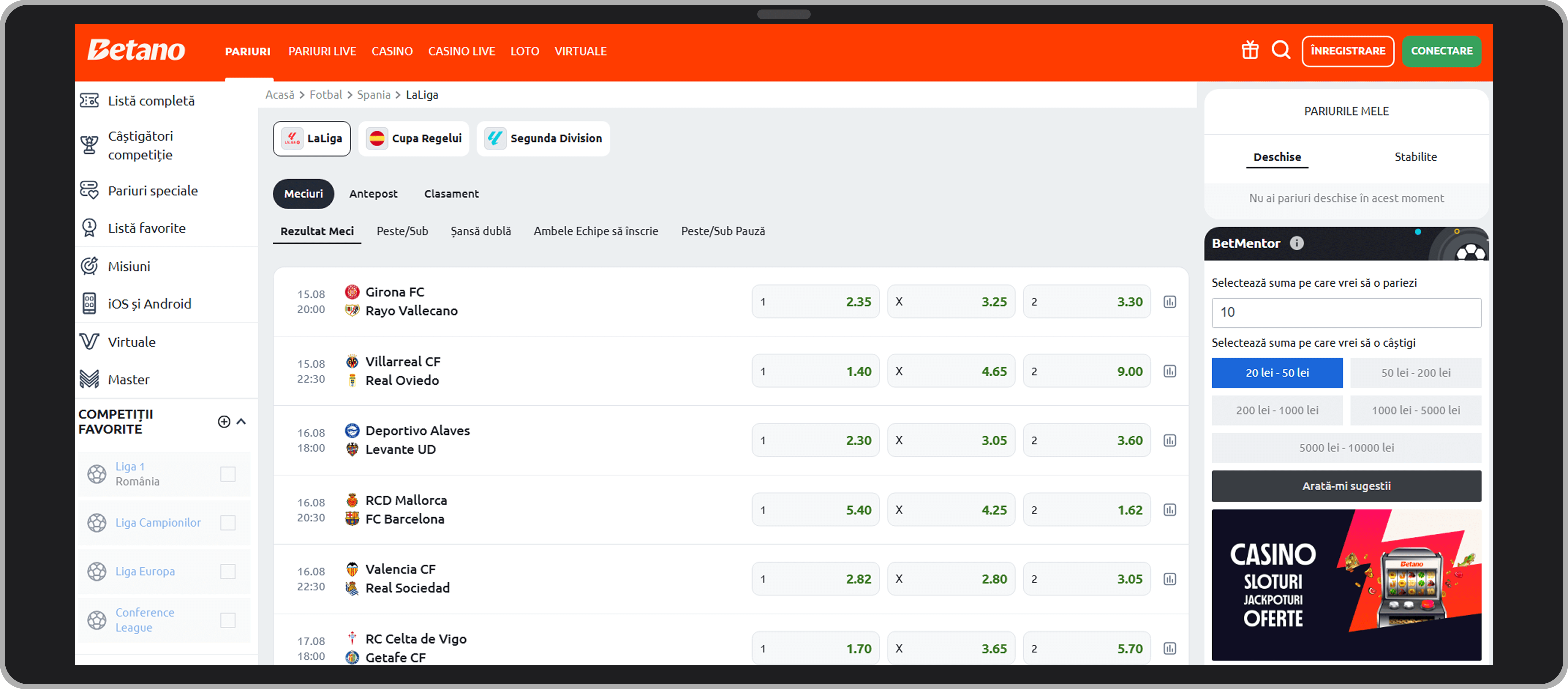Open the VIRTUALE top menu item

pos(581,51)
